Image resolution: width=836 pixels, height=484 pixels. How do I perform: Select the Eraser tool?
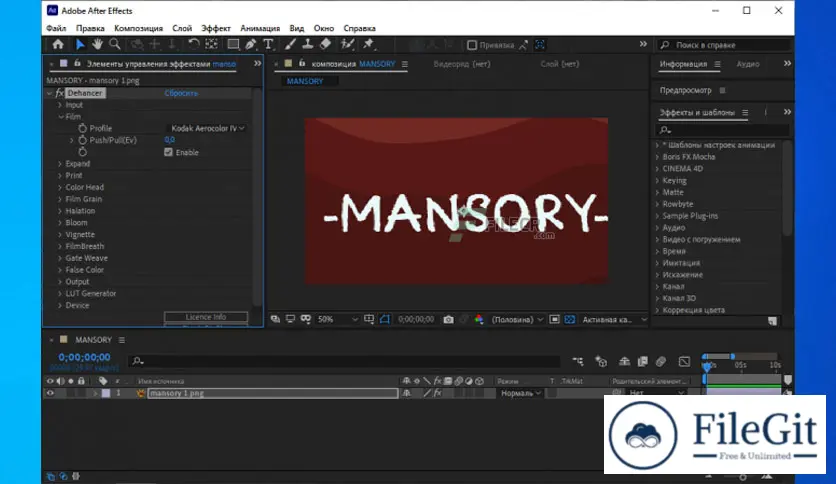pyautogui.click(x=325, y=45)
